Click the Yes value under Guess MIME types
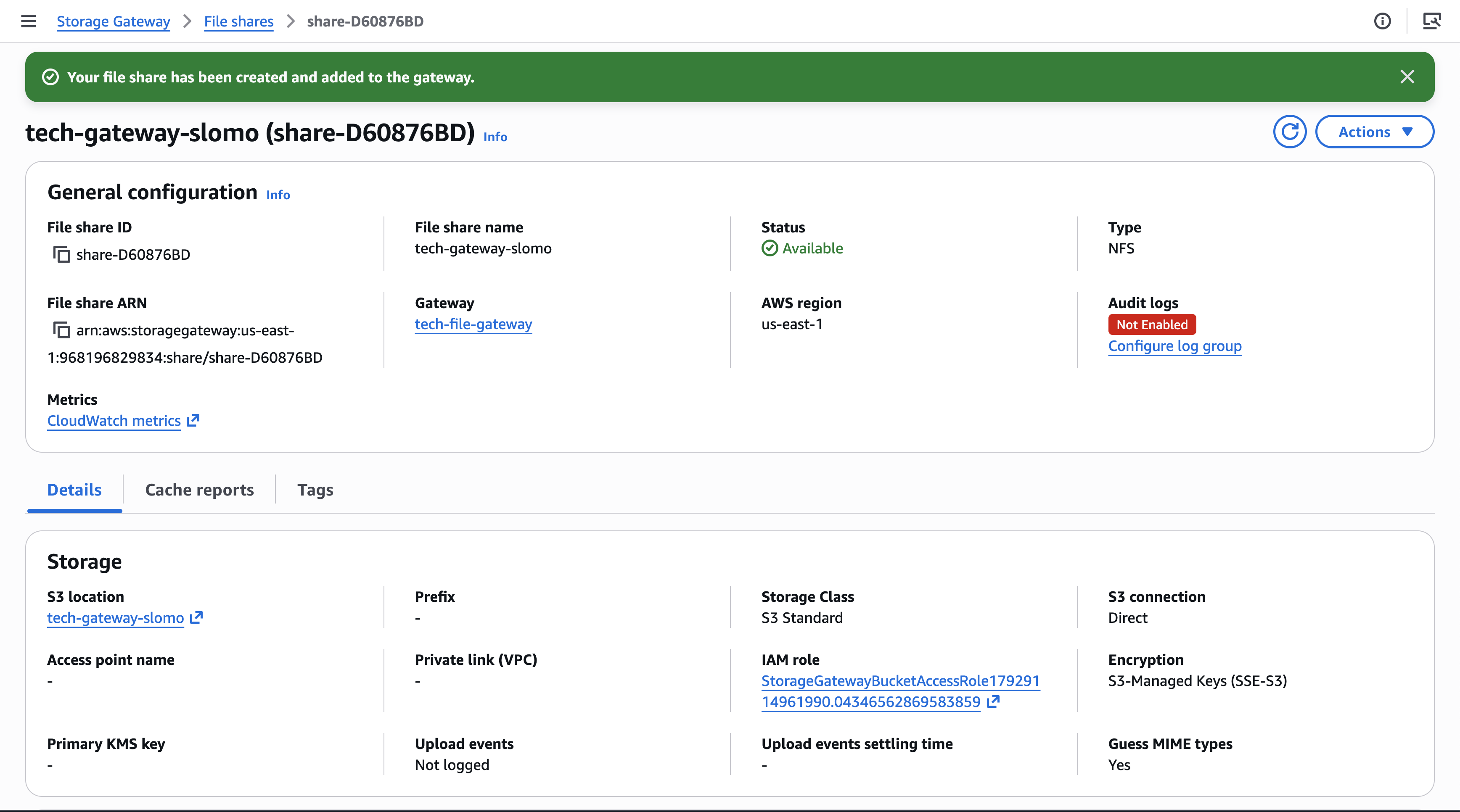Viewport: 1460px width, 812px height. coord(1119,765)
